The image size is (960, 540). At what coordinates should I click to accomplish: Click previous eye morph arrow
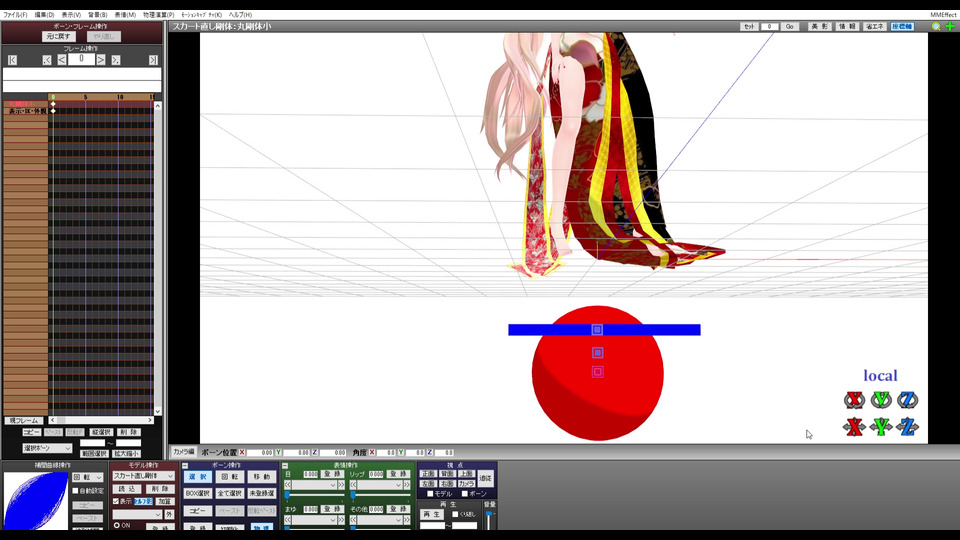tap(288, 485)
